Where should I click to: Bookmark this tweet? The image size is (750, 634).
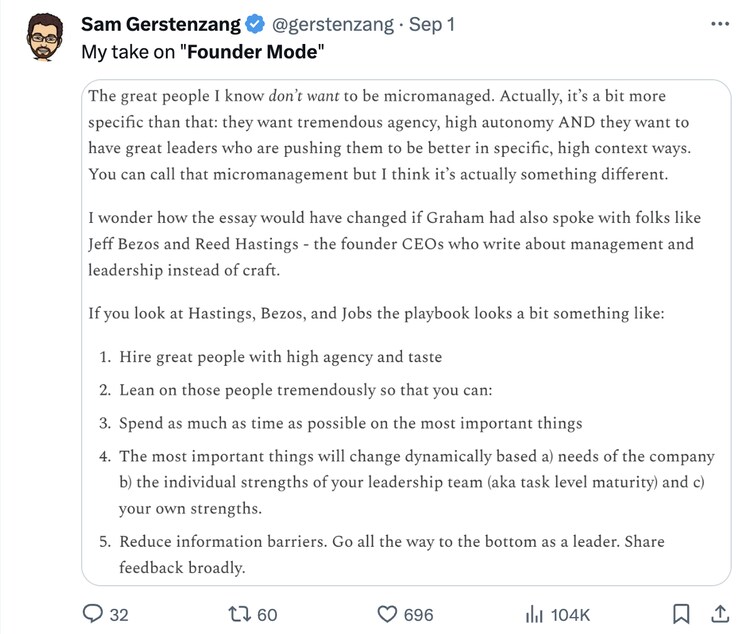681,614
